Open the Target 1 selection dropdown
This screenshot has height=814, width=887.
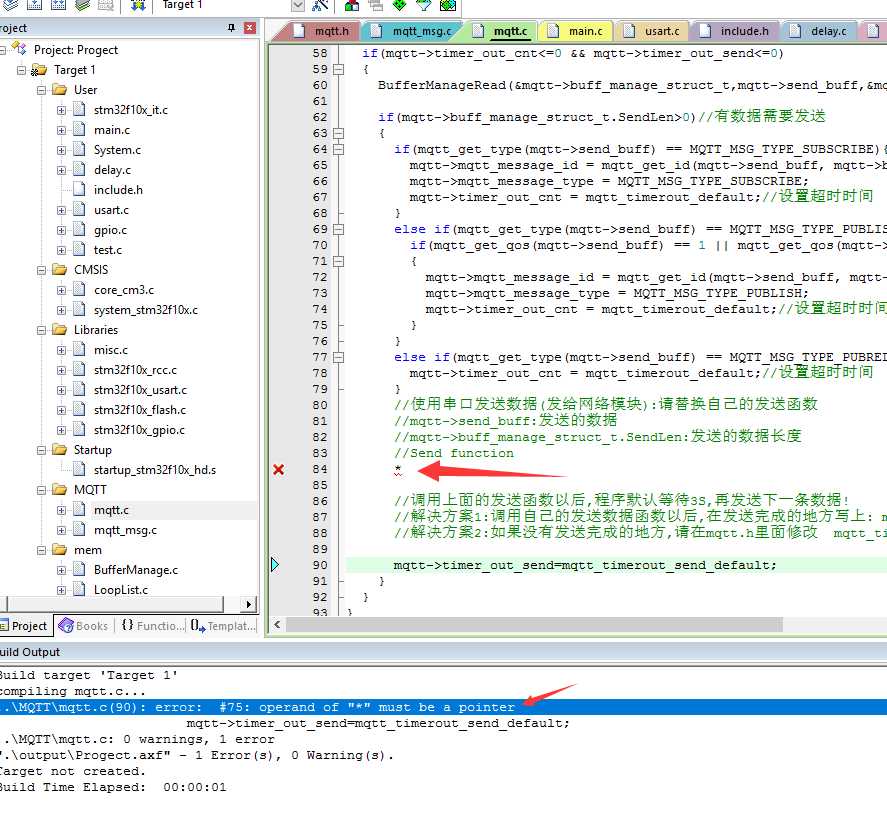tap(298, 6)
